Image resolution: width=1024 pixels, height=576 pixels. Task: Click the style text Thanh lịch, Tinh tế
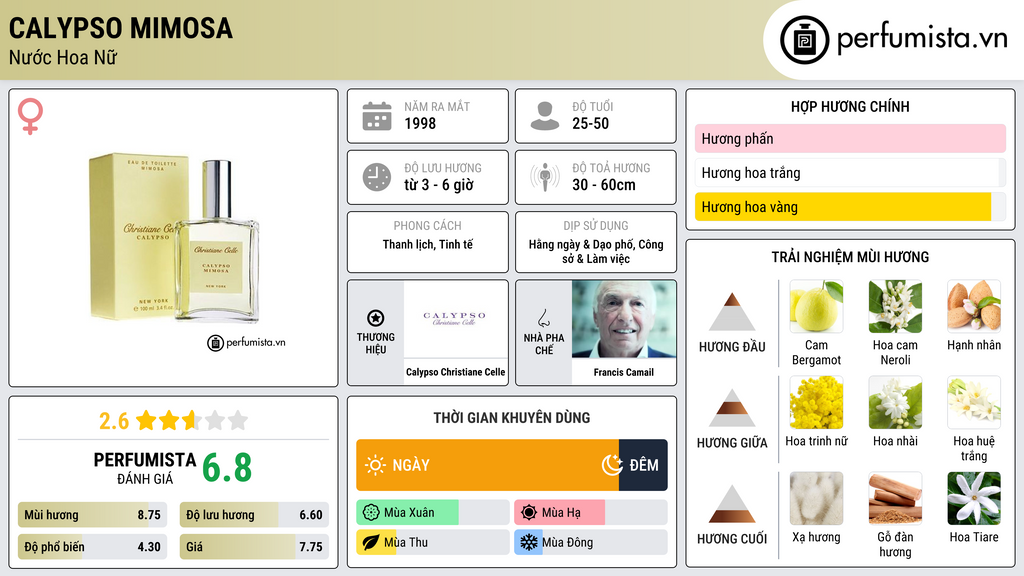coord(428,245)
